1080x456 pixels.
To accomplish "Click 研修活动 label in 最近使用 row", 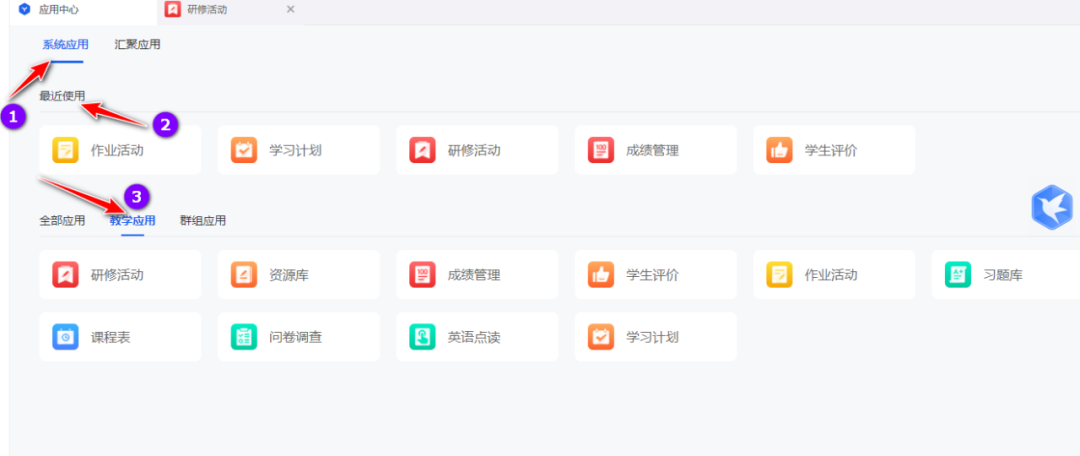I will (x=474, y=150).
